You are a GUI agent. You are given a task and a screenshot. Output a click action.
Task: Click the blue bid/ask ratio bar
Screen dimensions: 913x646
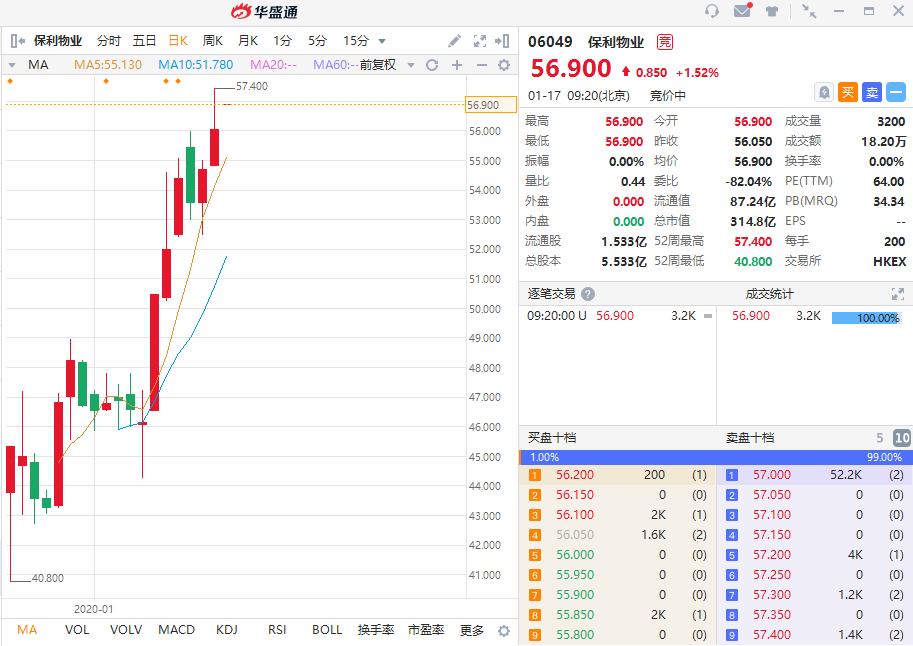(716, 457)
